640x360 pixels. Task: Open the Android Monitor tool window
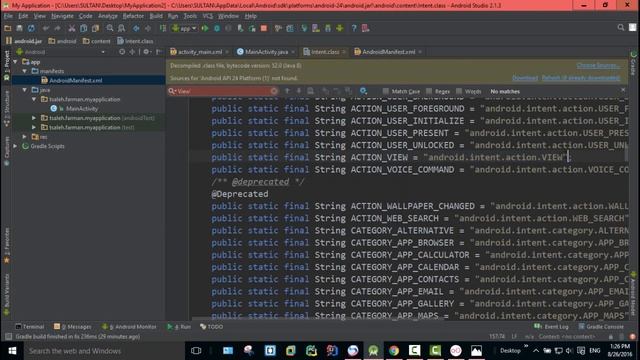(x=129, y=327)
